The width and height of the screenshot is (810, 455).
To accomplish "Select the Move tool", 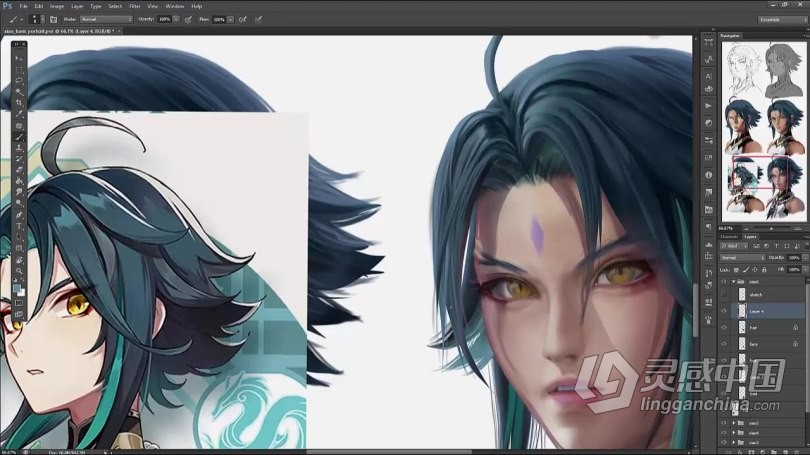I will (19, 58).
